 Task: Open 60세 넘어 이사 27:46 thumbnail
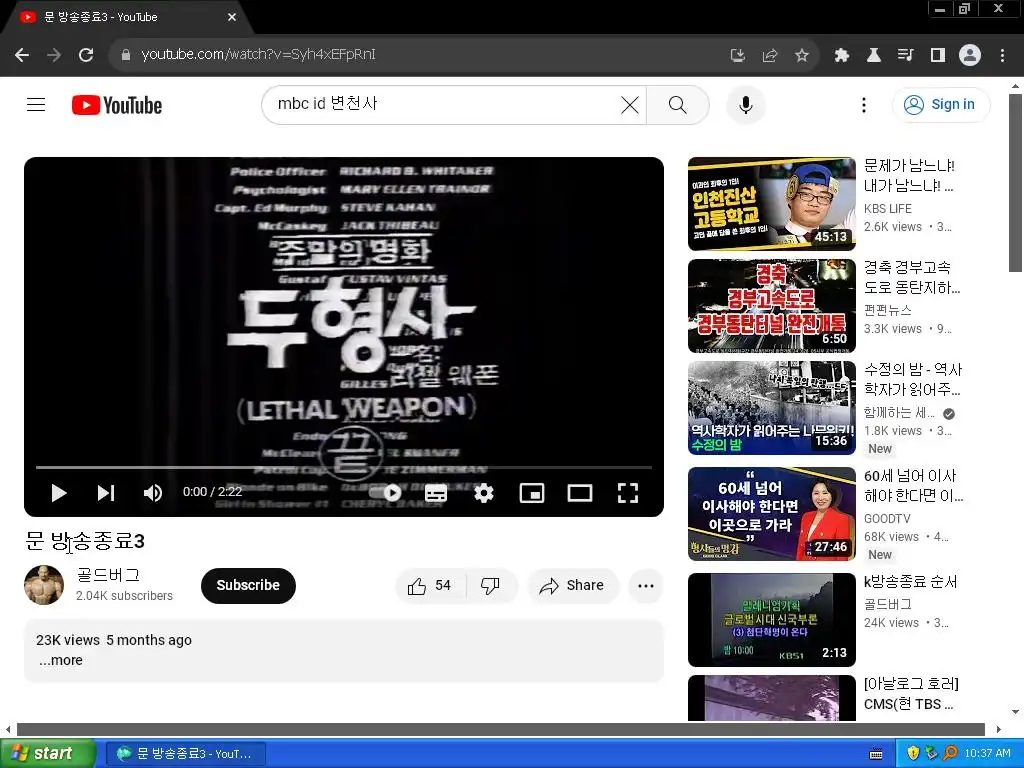pyautogui.click(x=772, y=513)
